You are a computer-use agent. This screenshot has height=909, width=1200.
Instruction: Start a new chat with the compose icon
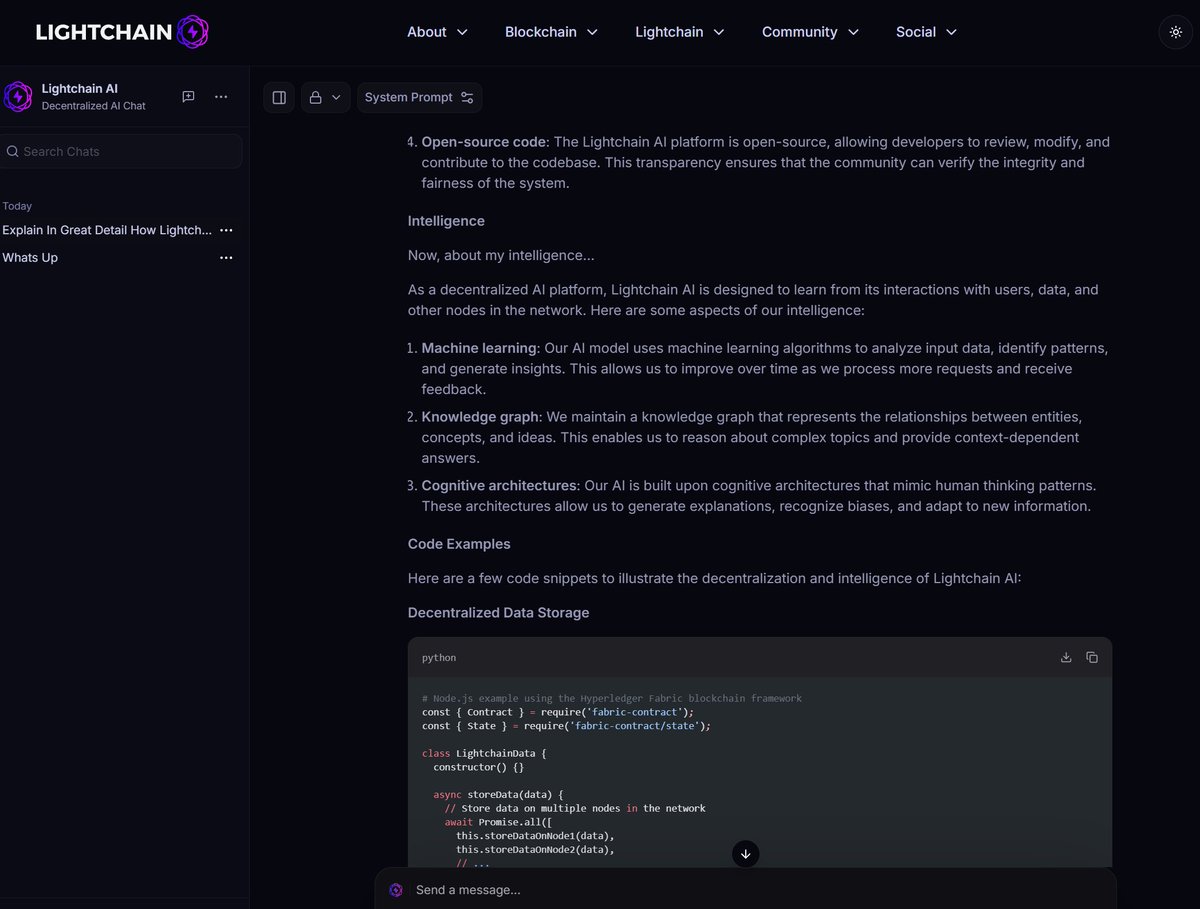pos(188,97)
